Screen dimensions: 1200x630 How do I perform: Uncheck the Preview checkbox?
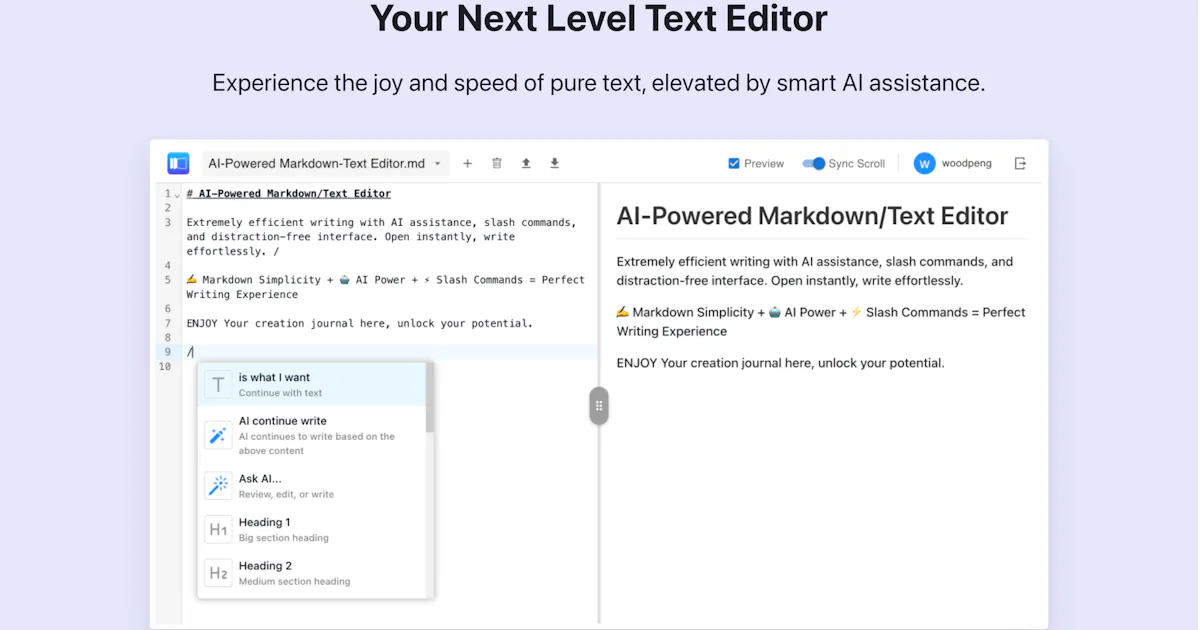click(x=734, y=163)
